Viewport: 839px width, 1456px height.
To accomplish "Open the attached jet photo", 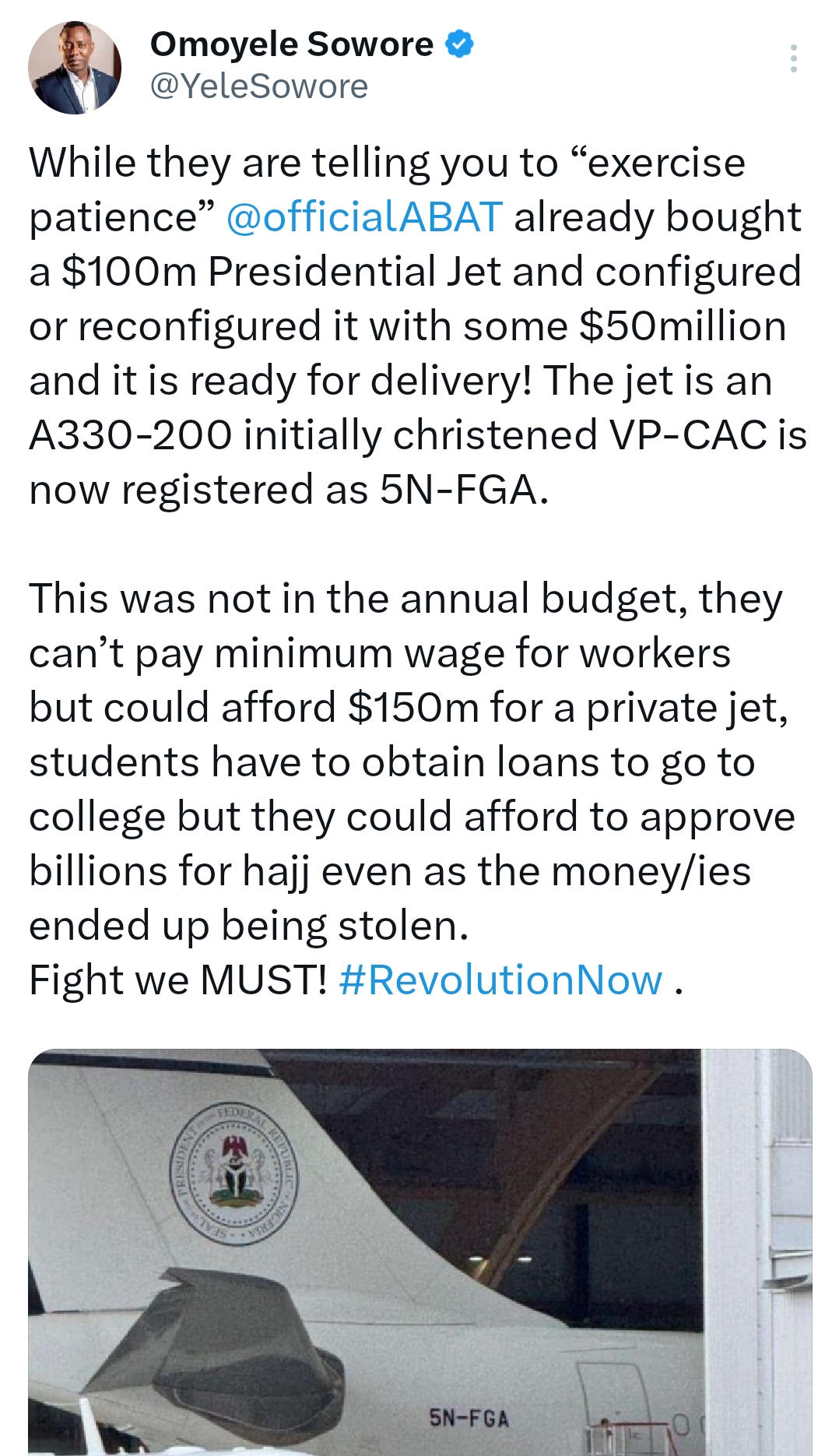I will pyautogui.click(x=420, y=1252).
